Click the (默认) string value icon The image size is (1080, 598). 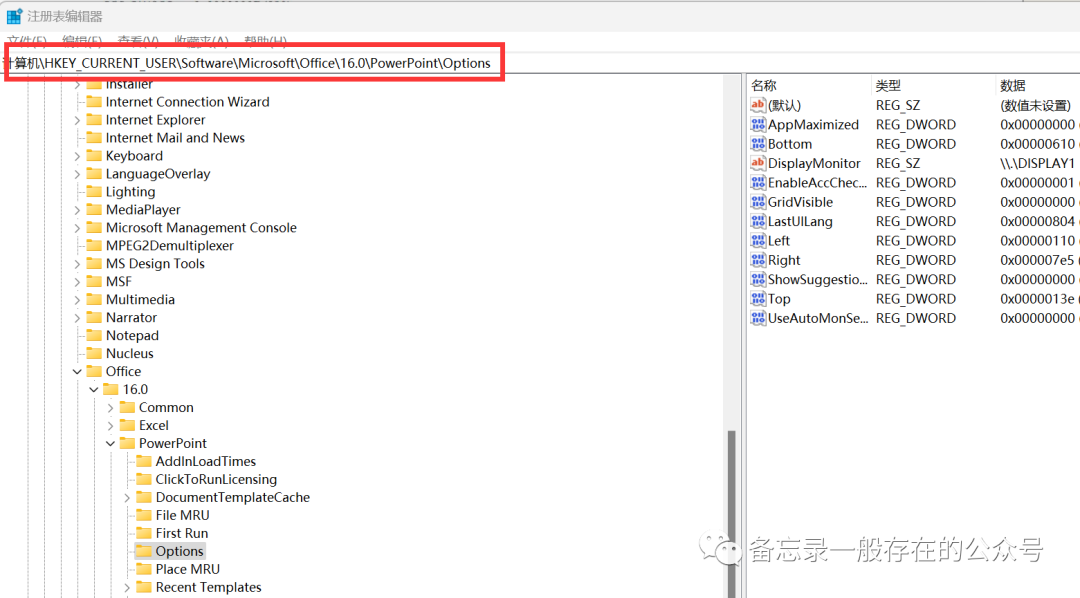(758, 105)
